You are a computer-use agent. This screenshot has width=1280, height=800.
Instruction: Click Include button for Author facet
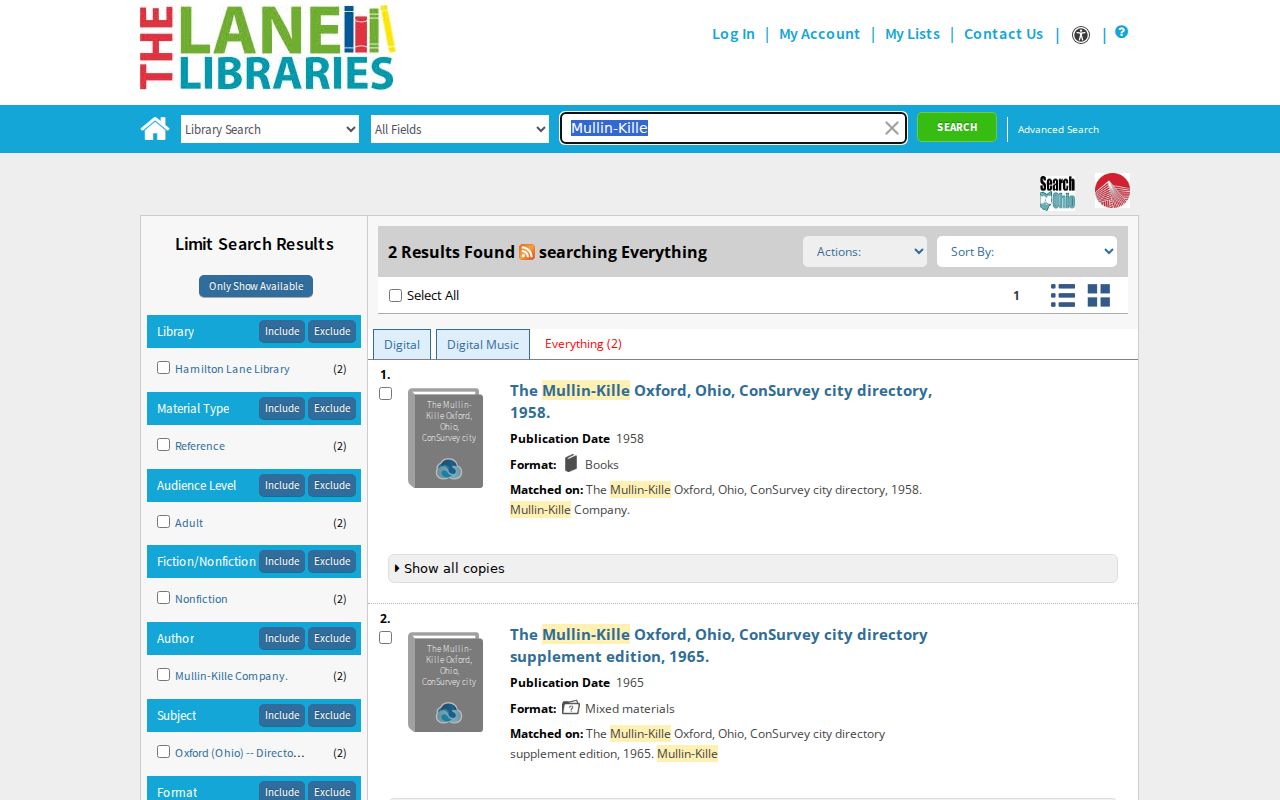click(282, 638)
